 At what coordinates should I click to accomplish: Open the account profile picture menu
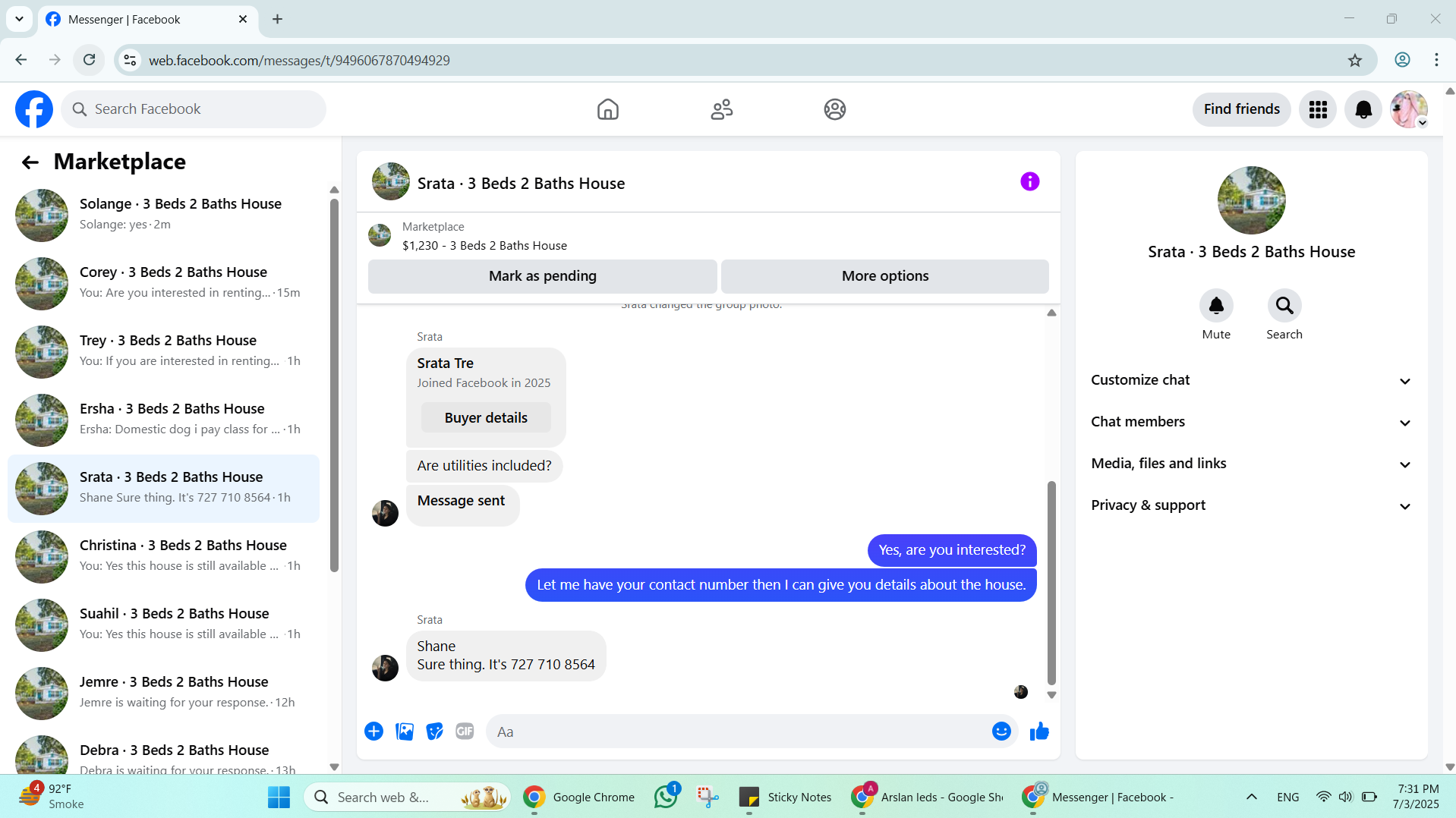point(1409,109)
